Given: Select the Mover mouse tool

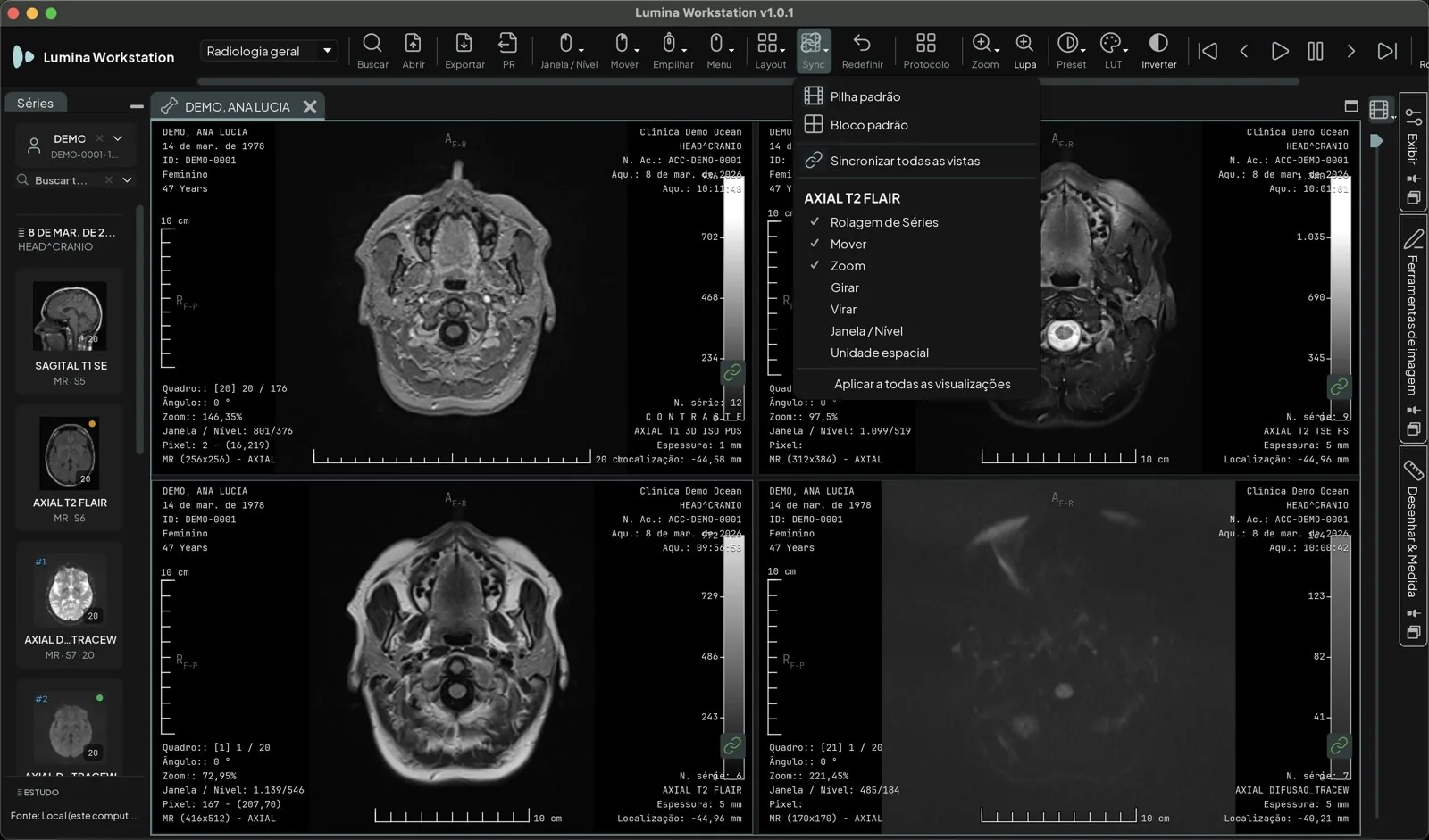Looking at the screenshot, I should point(624,51).
